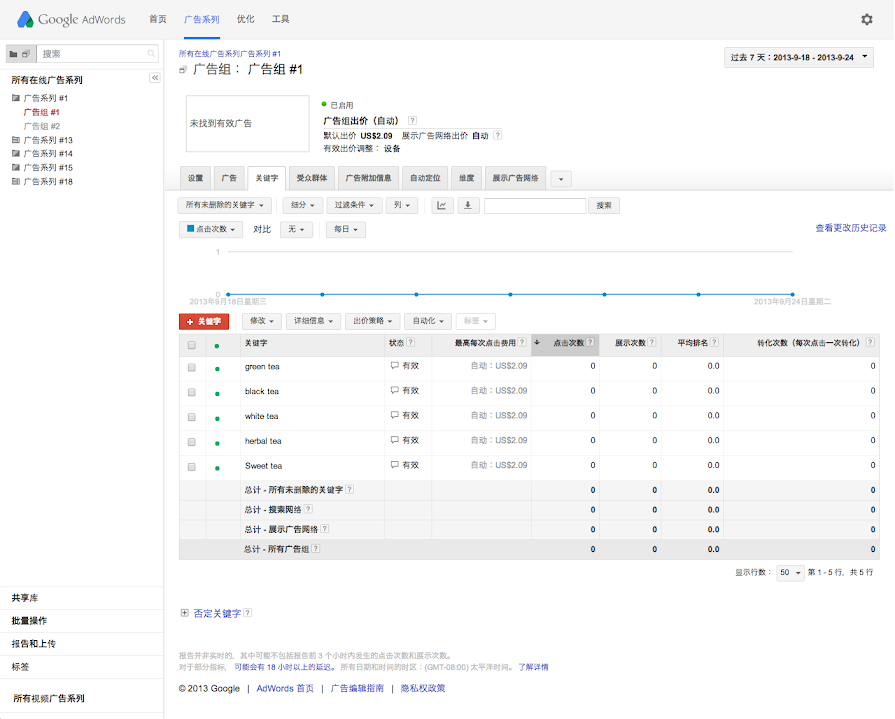Click the download report icon
This screenshot has height=719, width=895.
point(468,205)
